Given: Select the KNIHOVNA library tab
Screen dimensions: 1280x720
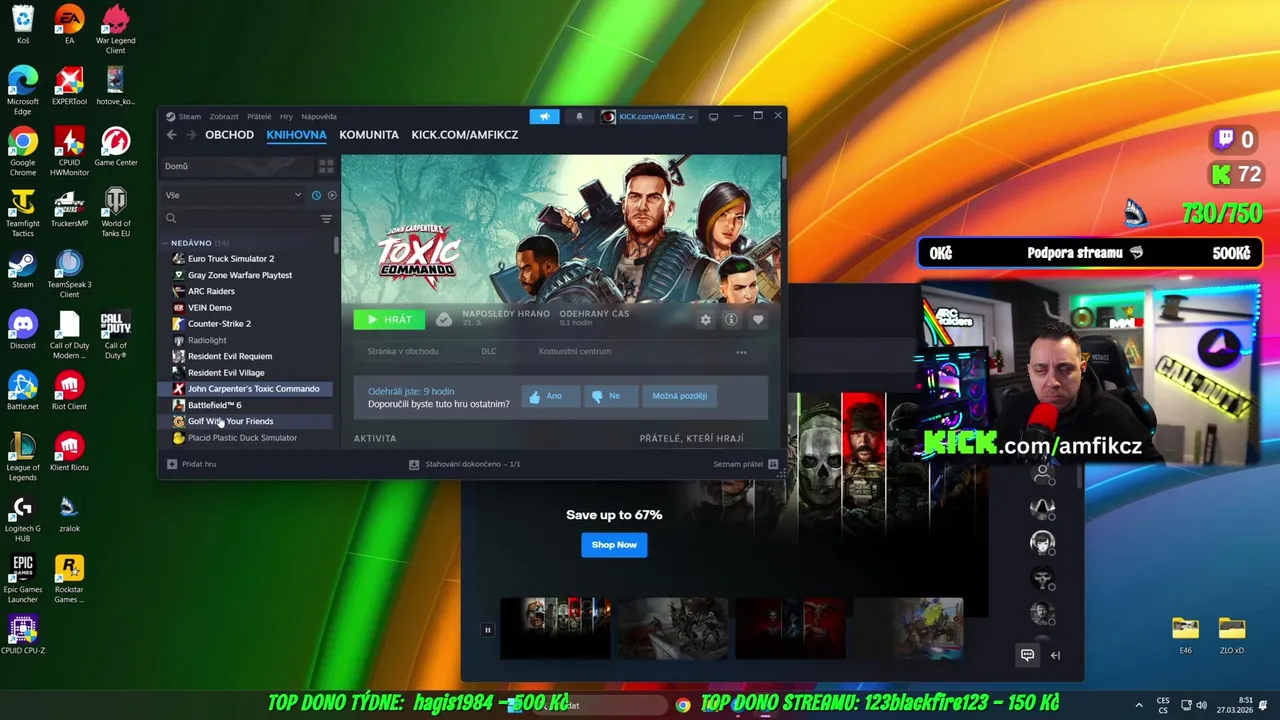Looking at the screenshot, I should coord(296,135).
